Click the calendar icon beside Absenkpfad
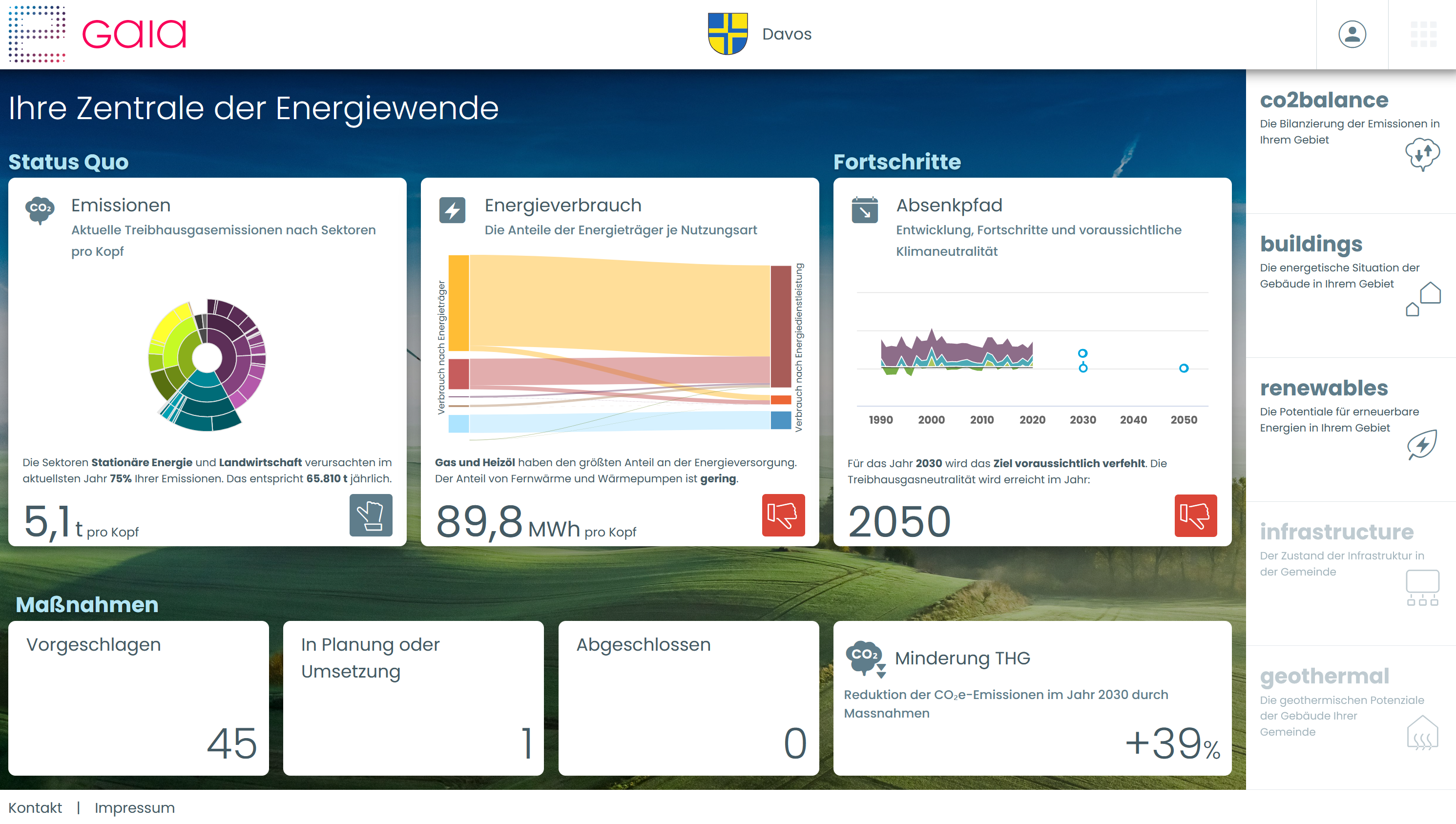Viewport: 1456px width, 824px height. (x=864, y=210)
